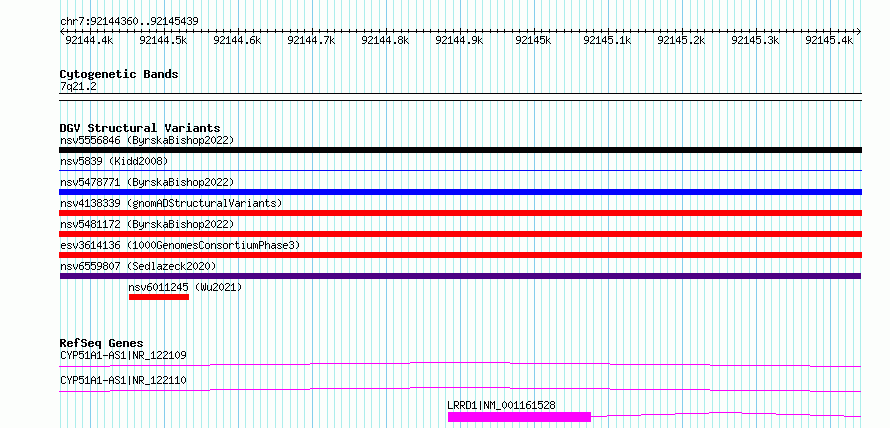Open nsv4138339 (gnomADStructuralVariants) label
This screenshot has height=428, width=890.
point(171,203)
